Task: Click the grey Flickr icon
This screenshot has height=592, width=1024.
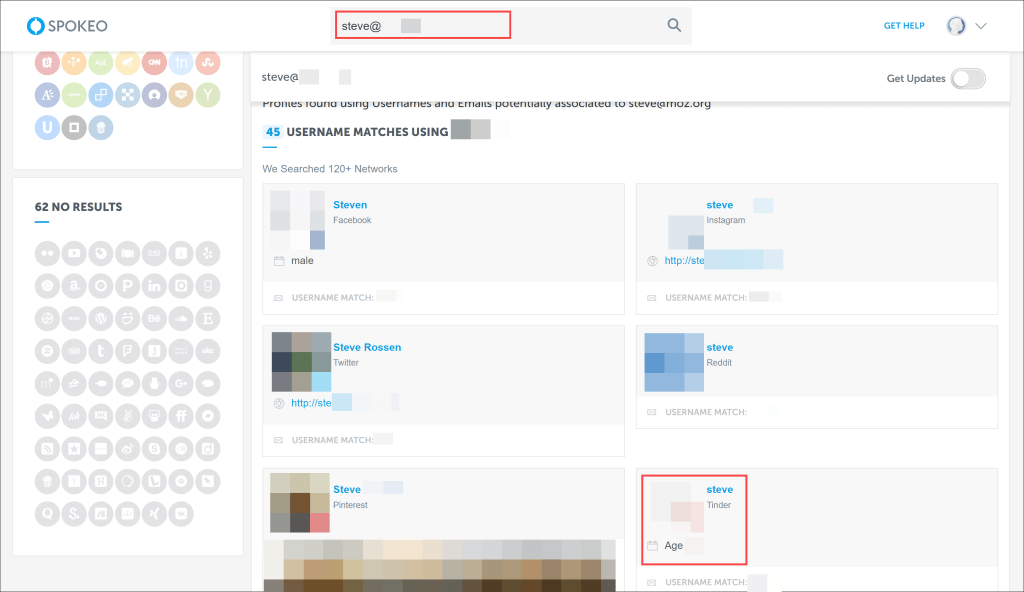Action: pyautogui.click(x=47, y=253)
